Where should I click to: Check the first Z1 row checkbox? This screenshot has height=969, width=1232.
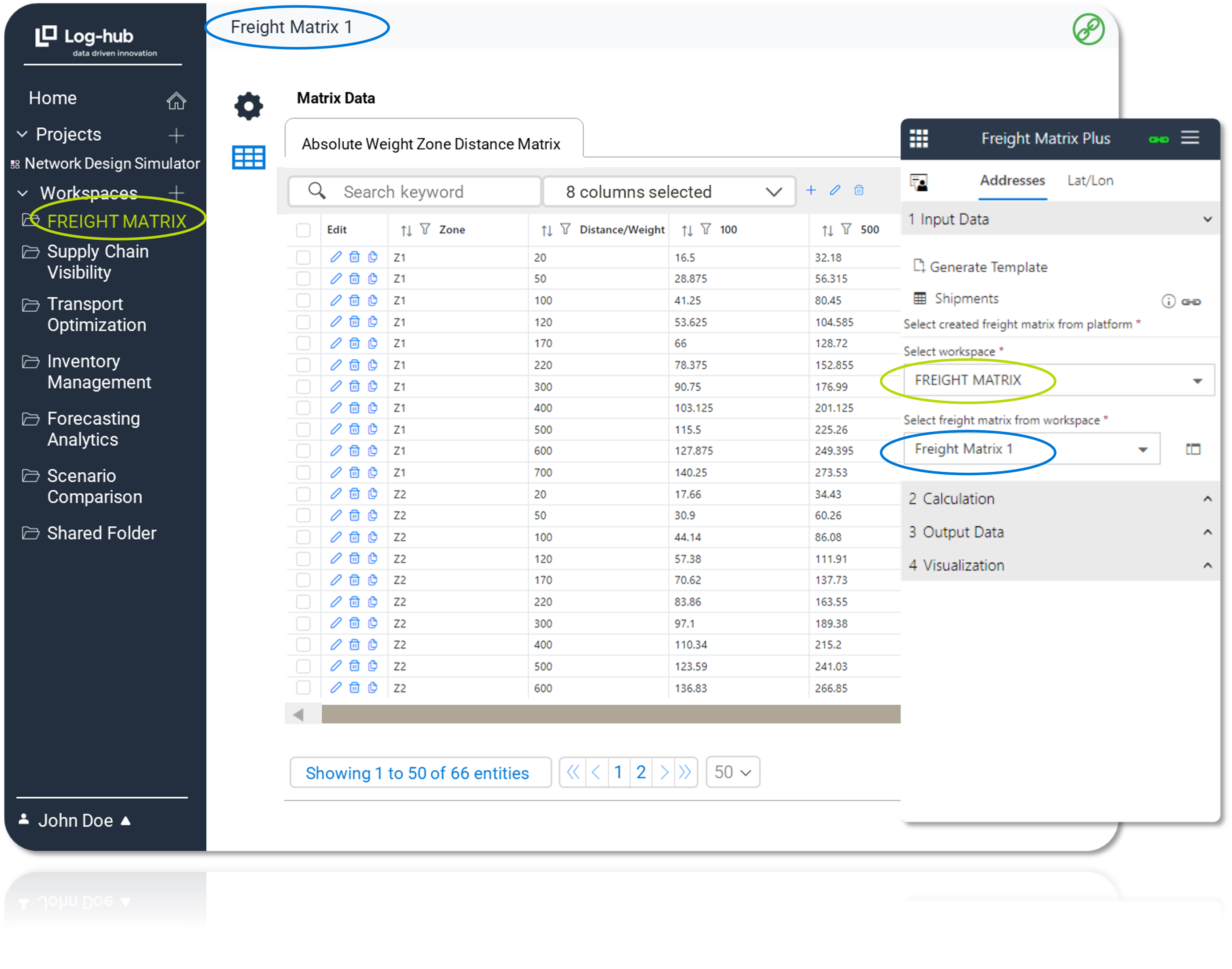click(x=304, y=258)
